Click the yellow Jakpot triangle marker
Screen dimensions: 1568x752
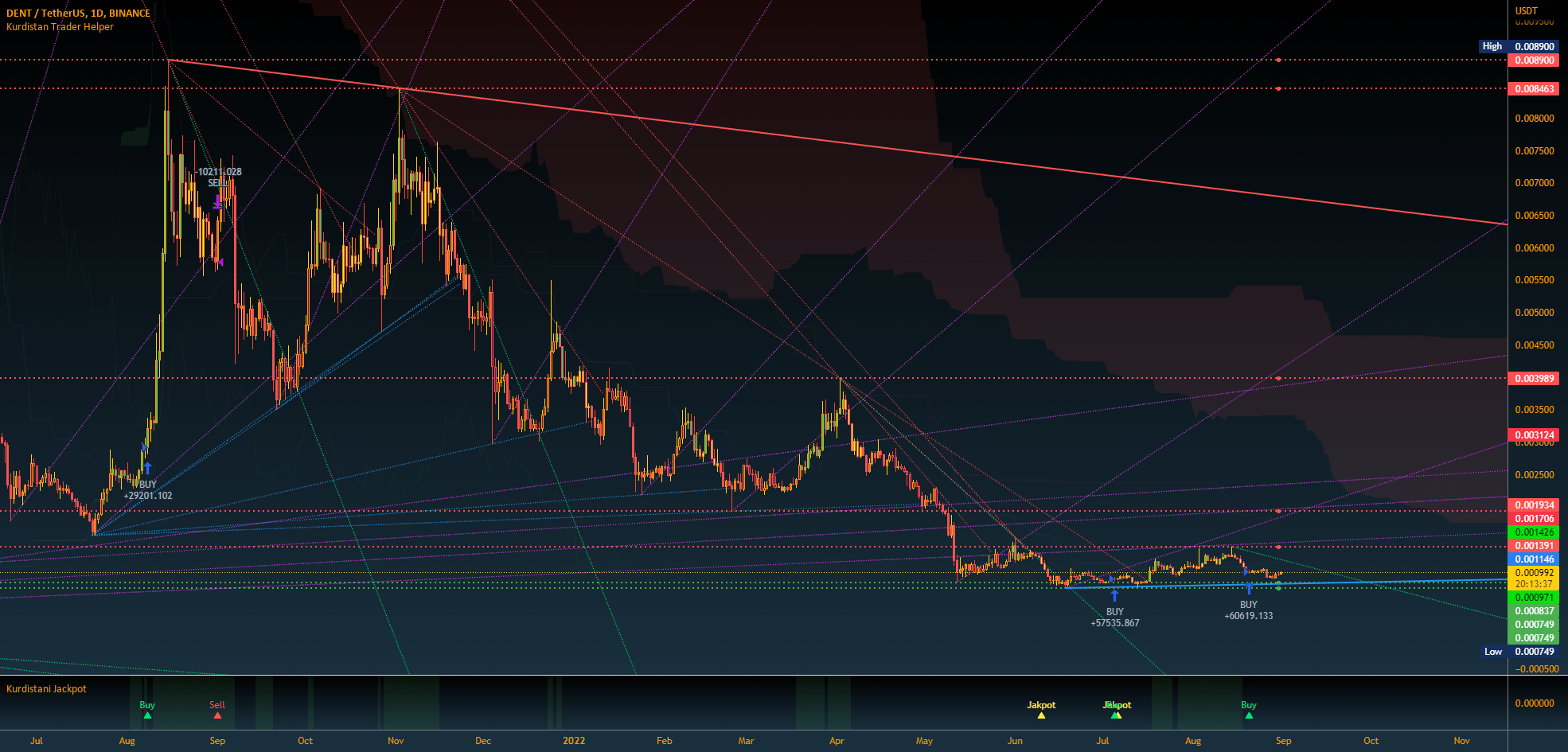[x=1042, y=715]
